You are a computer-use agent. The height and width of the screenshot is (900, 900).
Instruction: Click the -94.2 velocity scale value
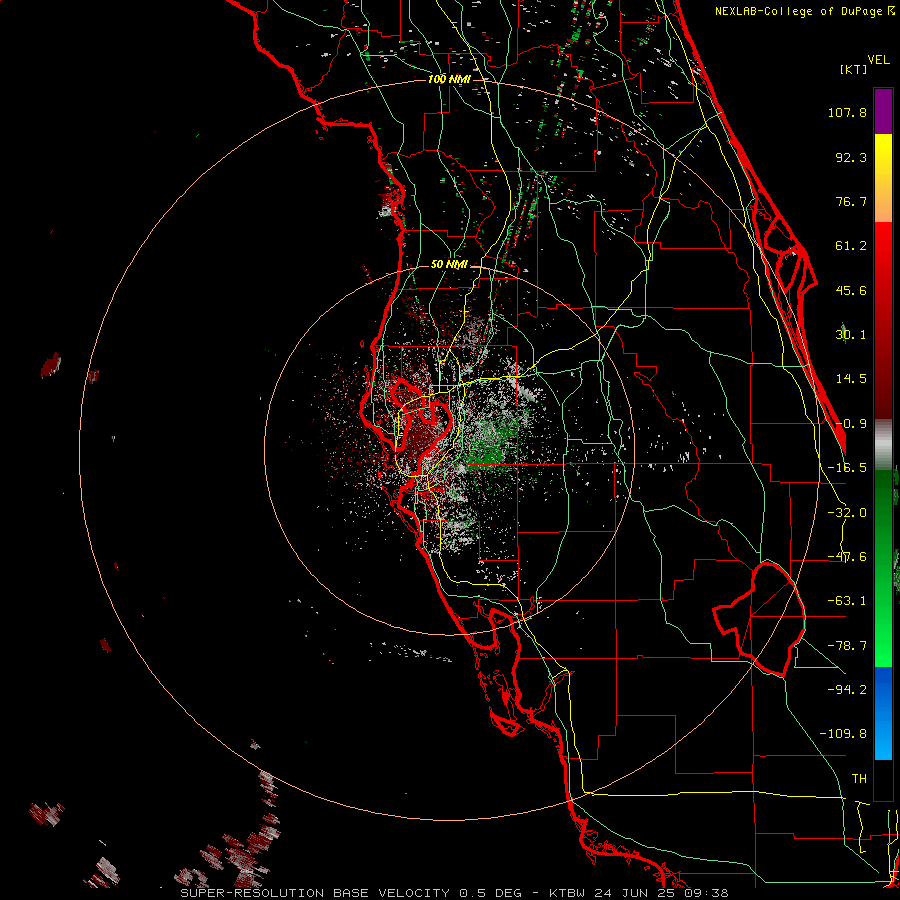[847, 689]
